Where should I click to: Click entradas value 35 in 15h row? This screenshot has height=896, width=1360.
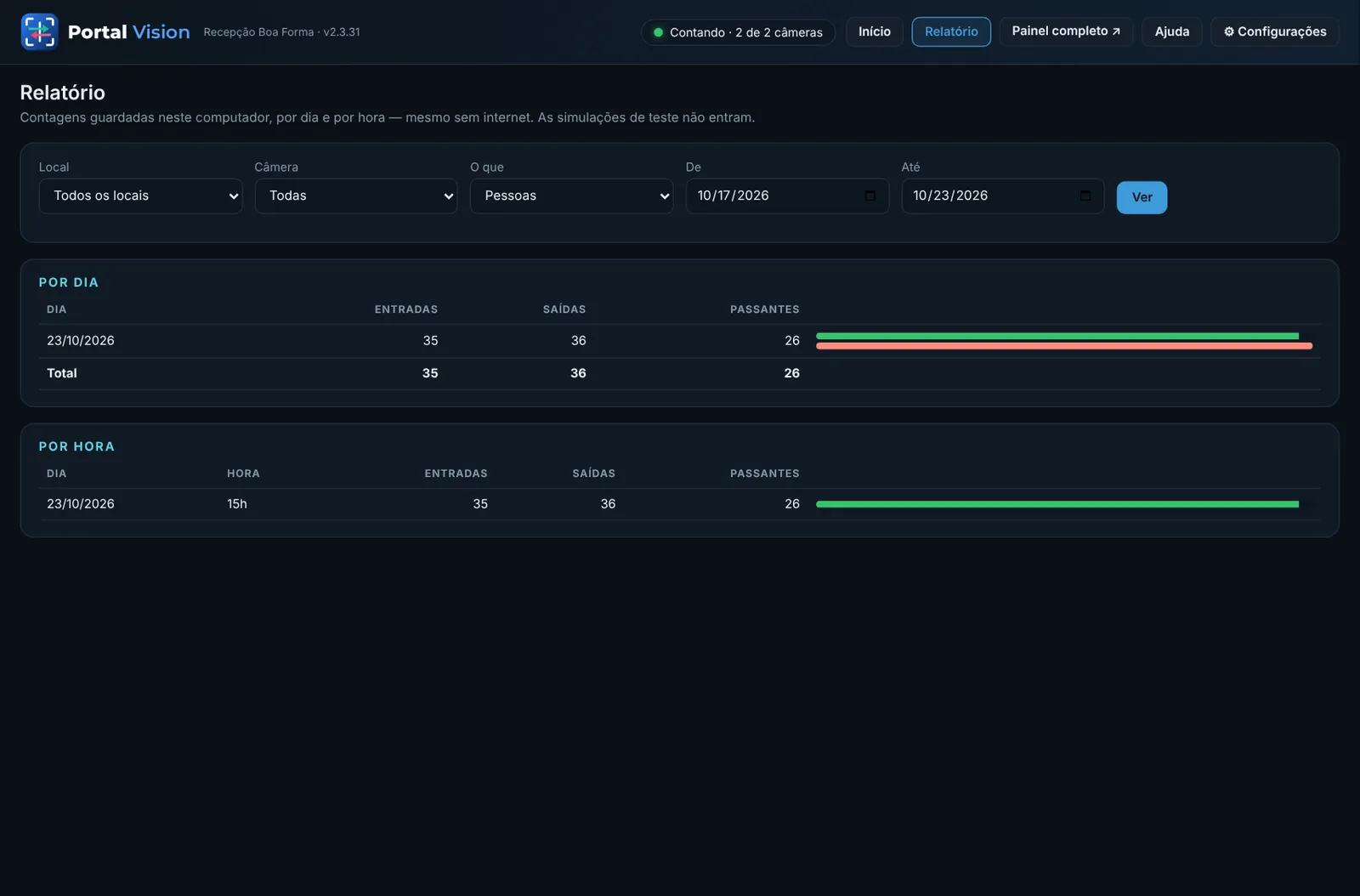click(x=480, y=504)
